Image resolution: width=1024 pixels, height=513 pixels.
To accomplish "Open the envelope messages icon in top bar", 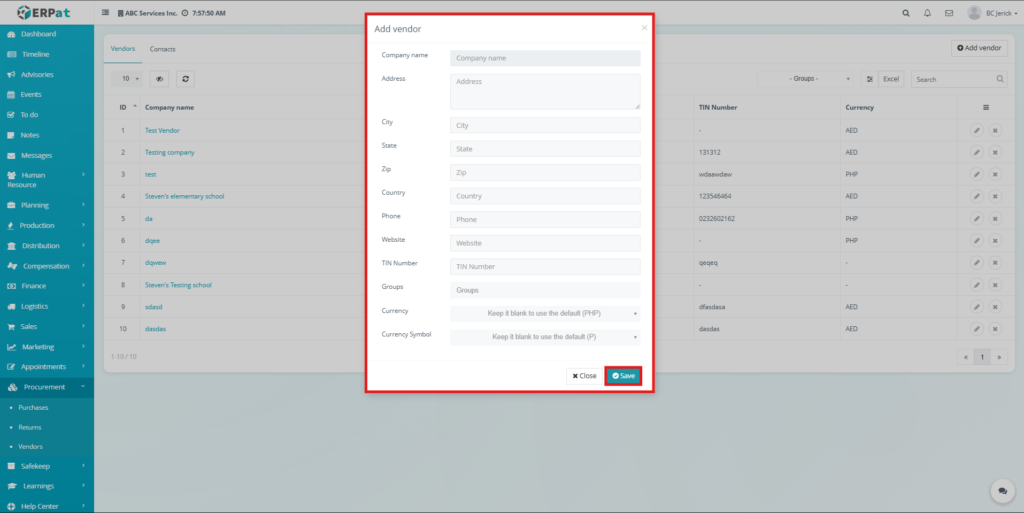I will coord(949,13).
